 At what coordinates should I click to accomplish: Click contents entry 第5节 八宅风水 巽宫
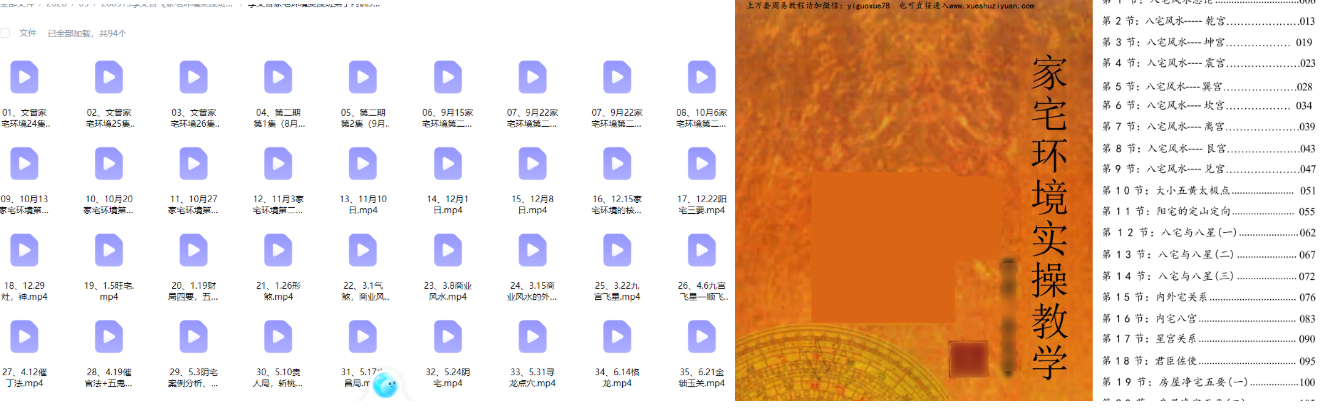pos(1207,87)
